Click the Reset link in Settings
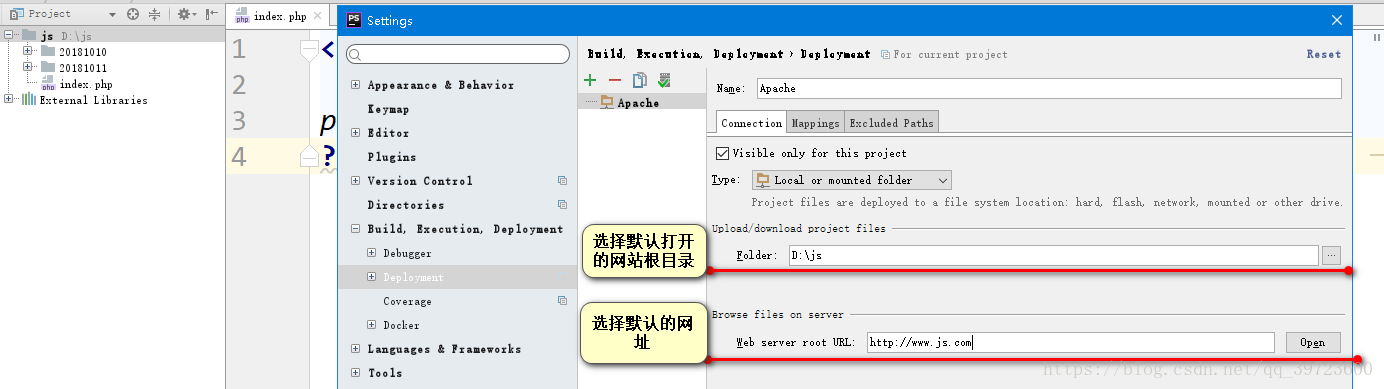The image size is (1384, 389). pyautogui.click(x=1323, y=54)
